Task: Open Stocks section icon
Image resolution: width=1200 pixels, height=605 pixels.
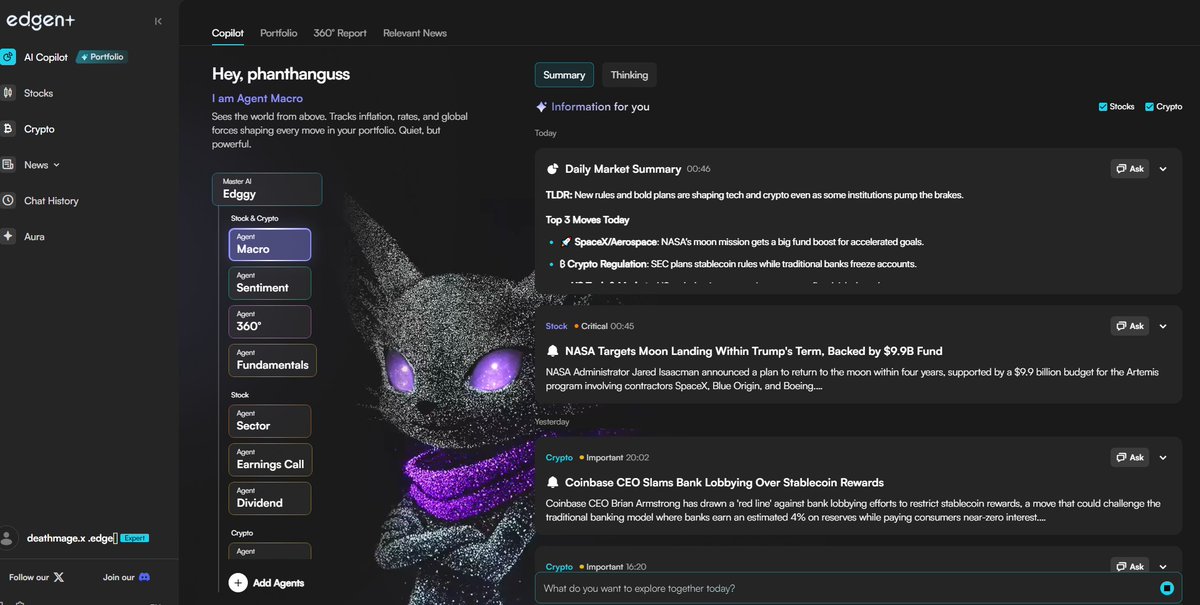Action: point(8,93)
